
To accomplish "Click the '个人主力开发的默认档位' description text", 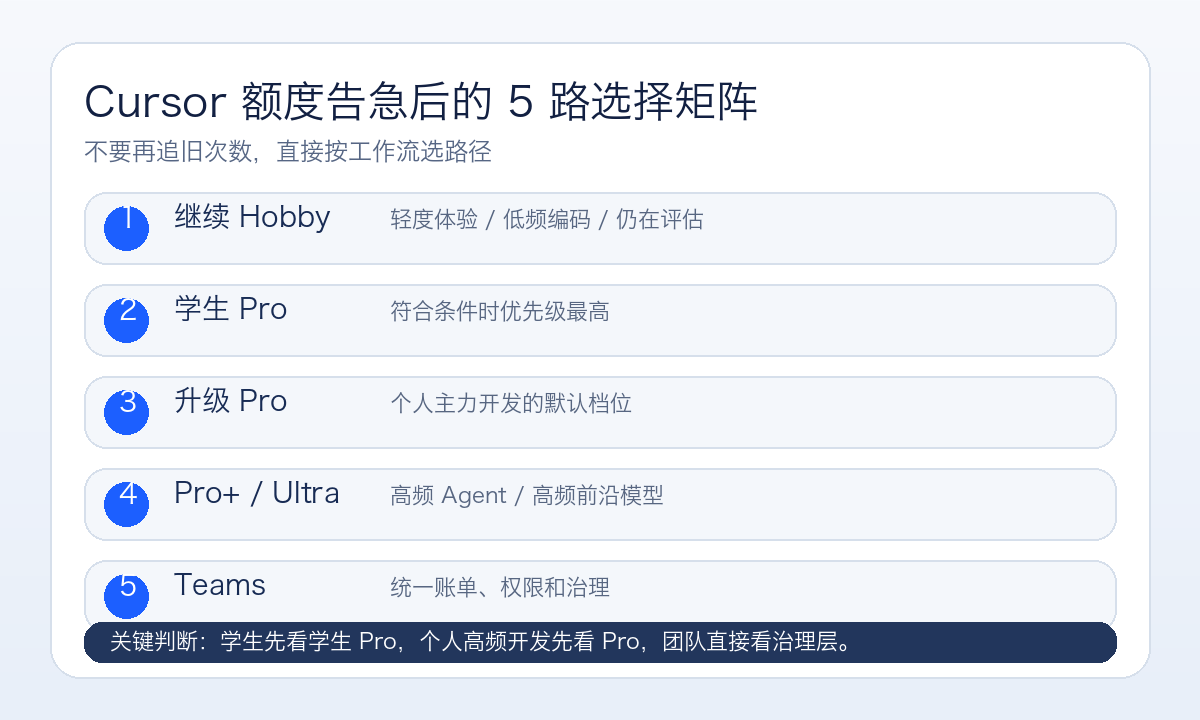I will click(x=511, y=404).
